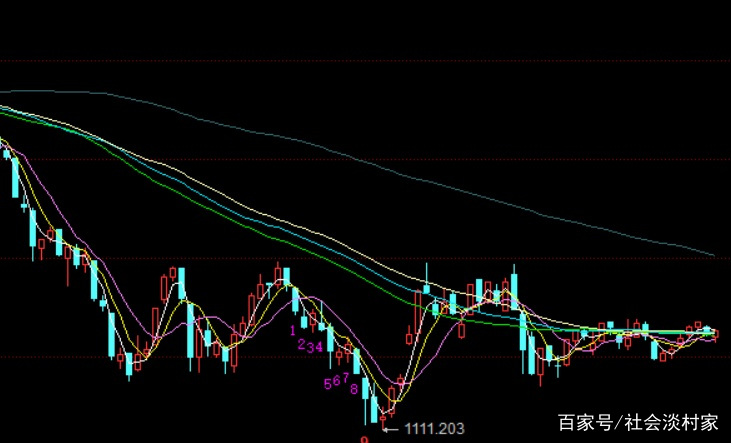Select the magenta count marker 1
731x443 pixels.
[293, 329]
